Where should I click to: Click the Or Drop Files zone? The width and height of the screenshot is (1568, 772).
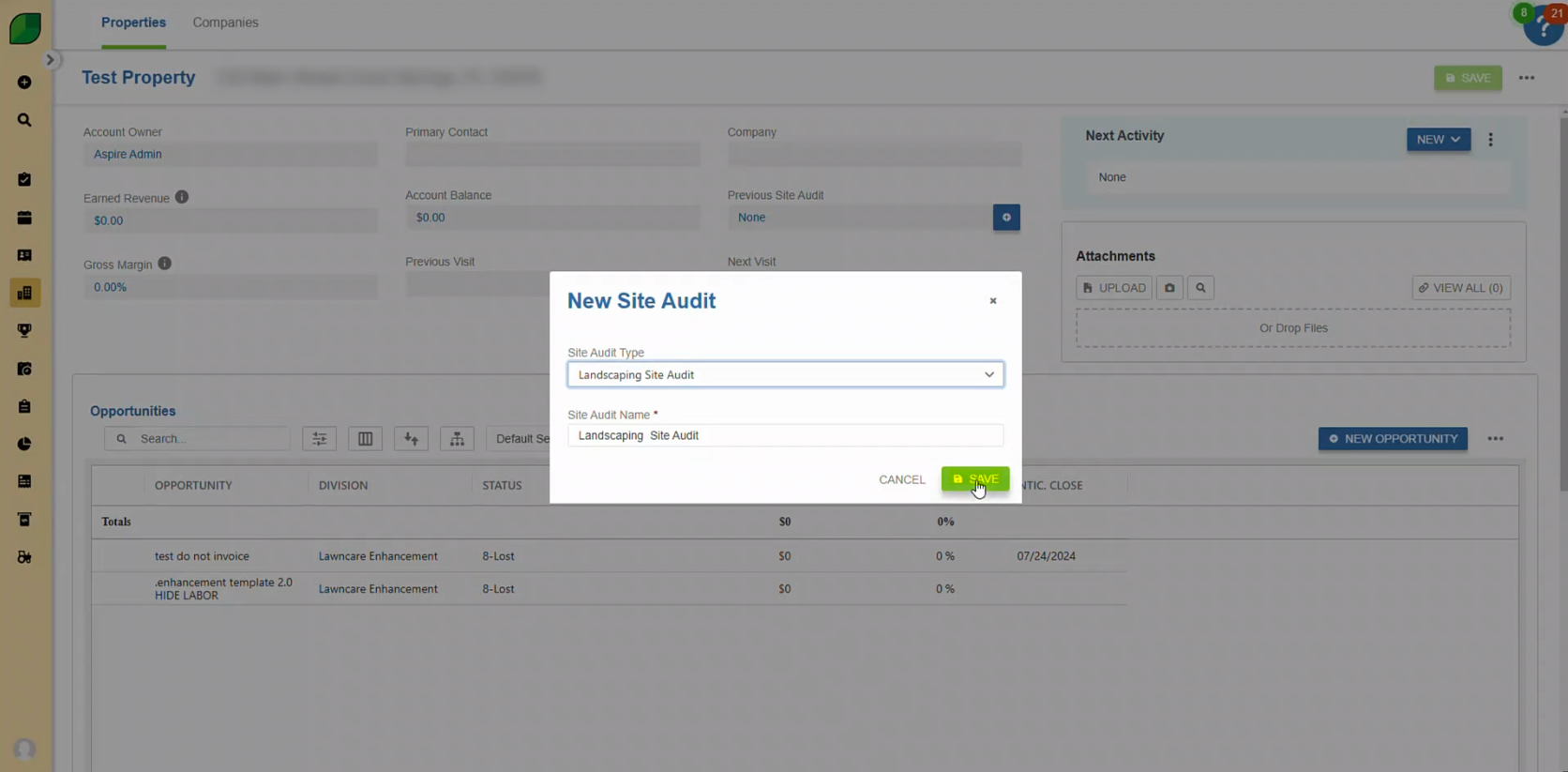pyautogui.click(x=1293, y=328)
